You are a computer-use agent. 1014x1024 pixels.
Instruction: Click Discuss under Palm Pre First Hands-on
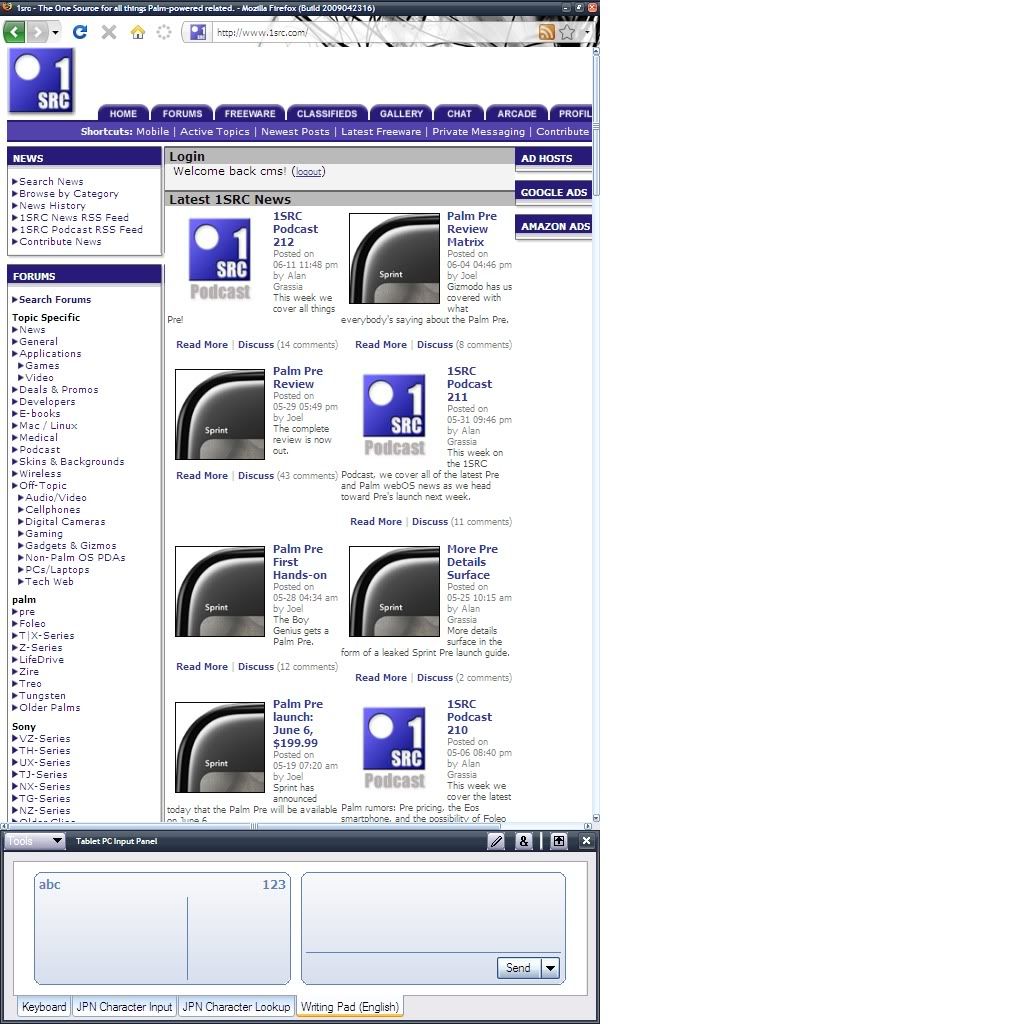[x=256, y=666]
